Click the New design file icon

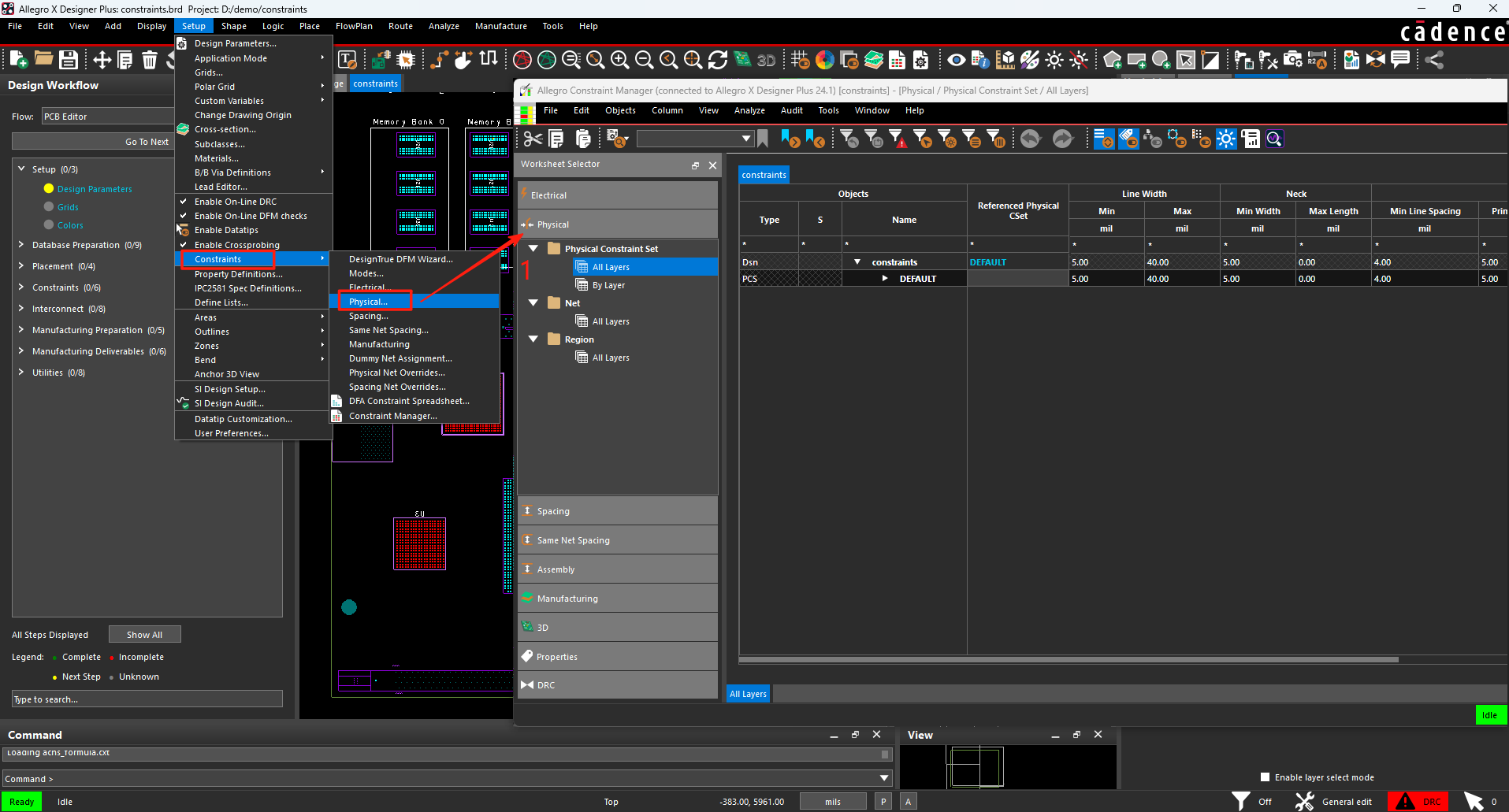tap(19, 59)
